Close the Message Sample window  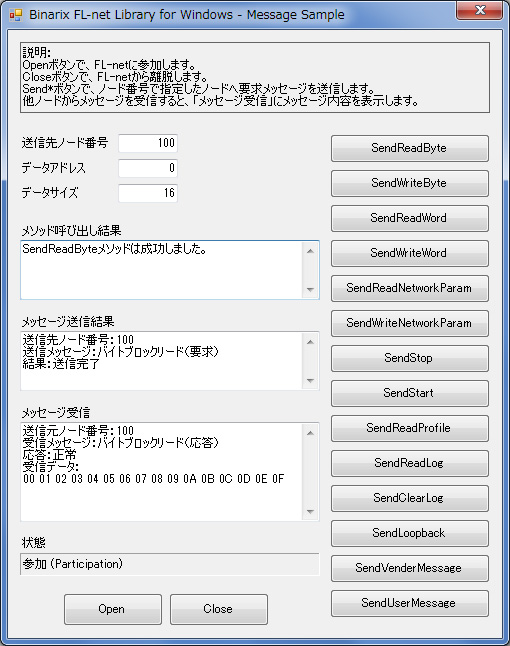pyautogui.click(x=480, y=10)
